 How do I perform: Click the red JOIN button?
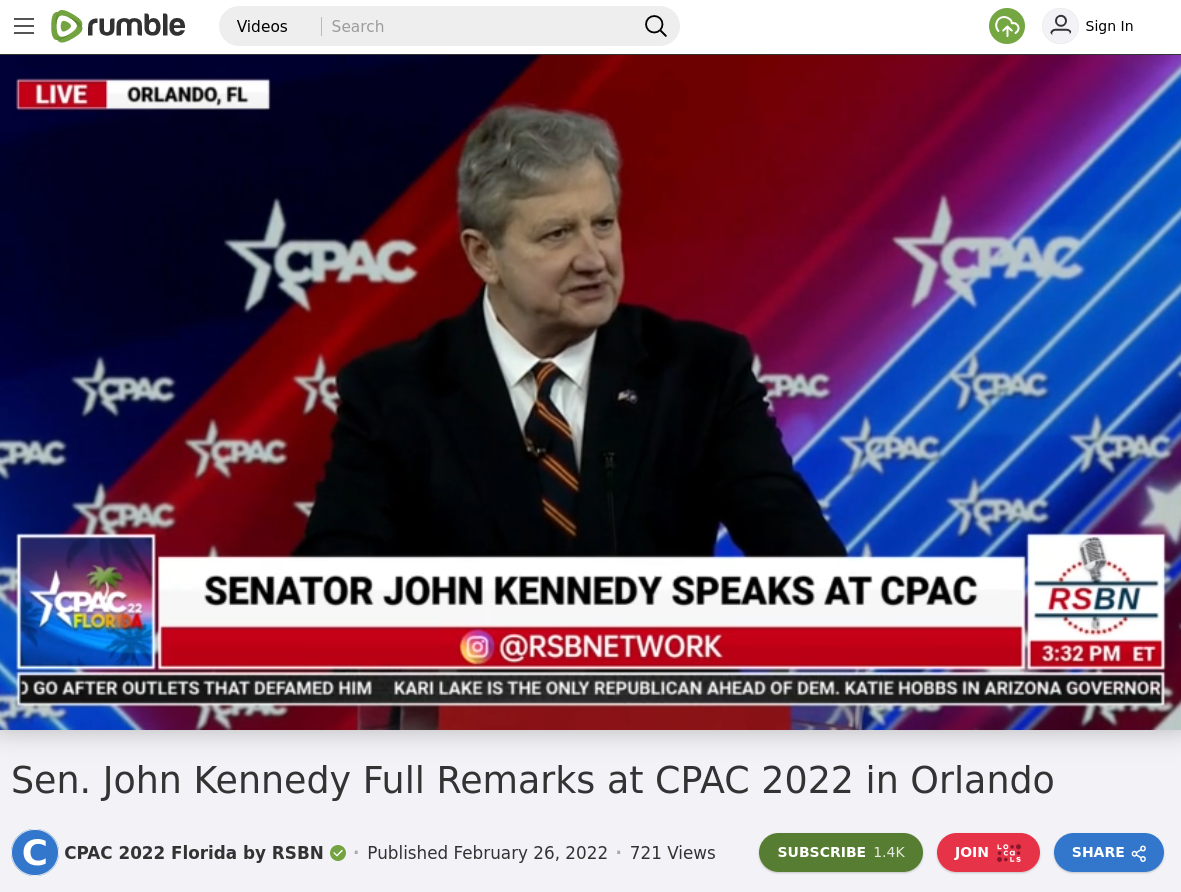point(988,853)
